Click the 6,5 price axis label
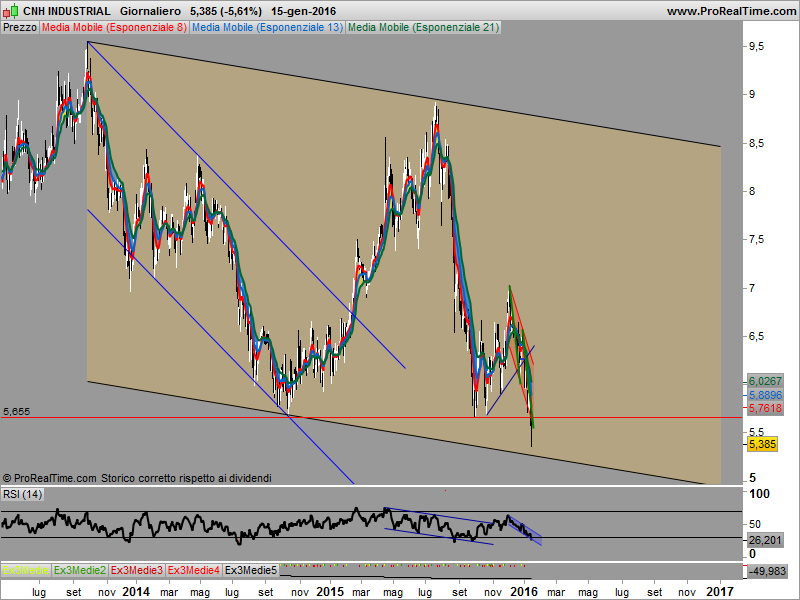Screen dimensions: 800x600 (x=756, y=336)
